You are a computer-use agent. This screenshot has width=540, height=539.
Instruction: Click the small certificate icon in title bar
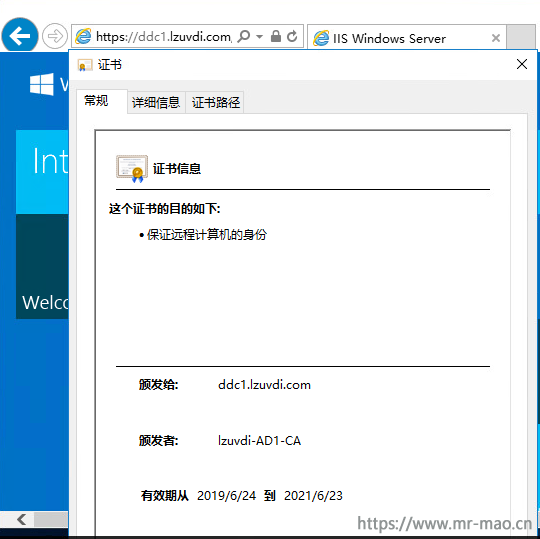pyautogui.click(x=85, y=65)
